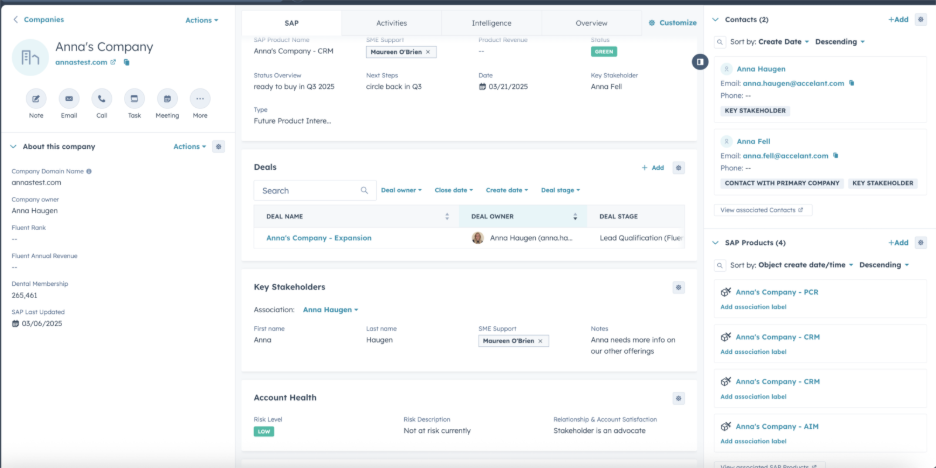Open the More actions ellipsis icon
The width and height of the screenshot is (936, 468).
pyautogui.click(x=200, y=98)
